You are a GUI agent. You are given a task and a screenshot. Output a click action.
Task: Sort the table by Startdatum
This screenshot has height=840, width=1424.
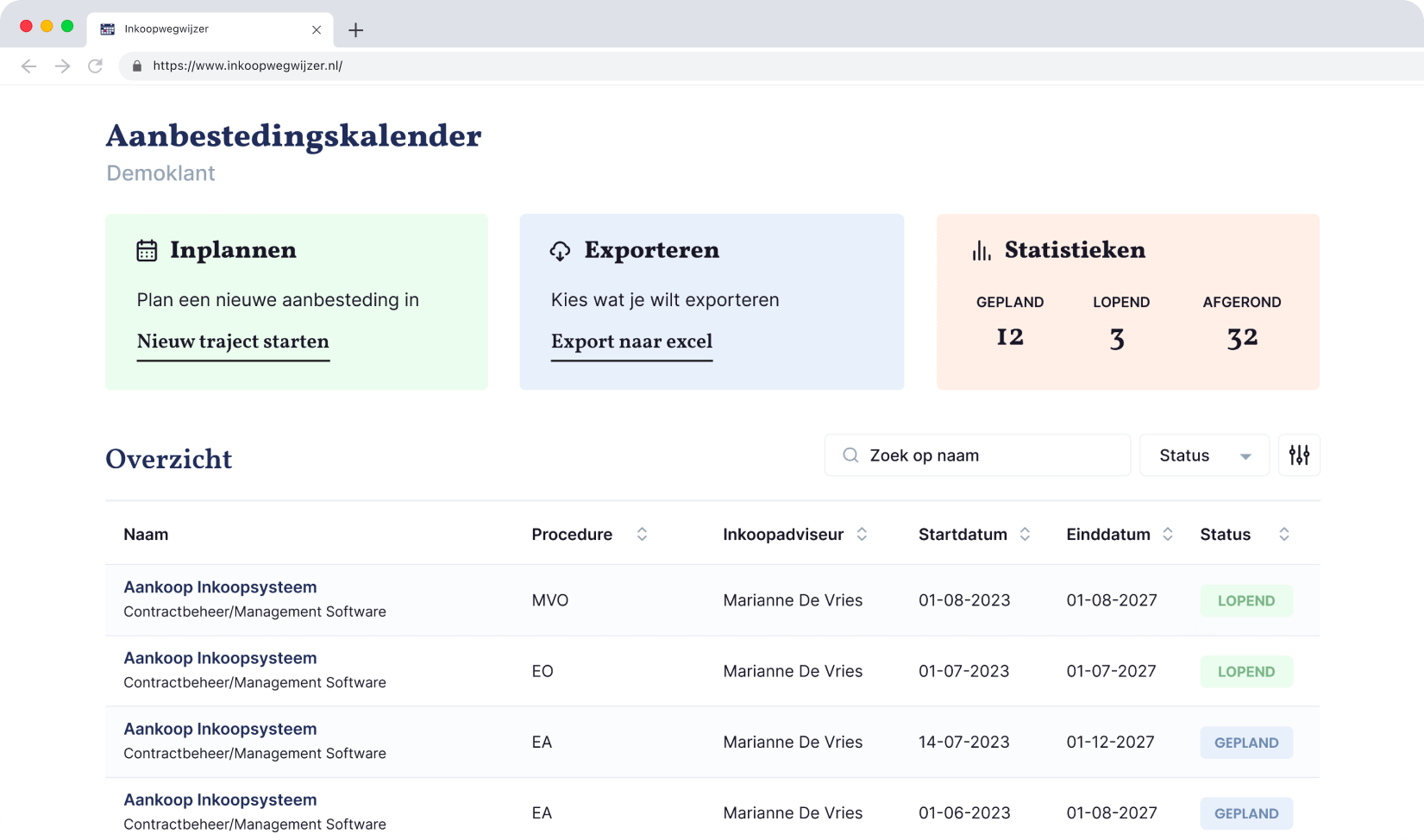click(x=1025, y=535)
